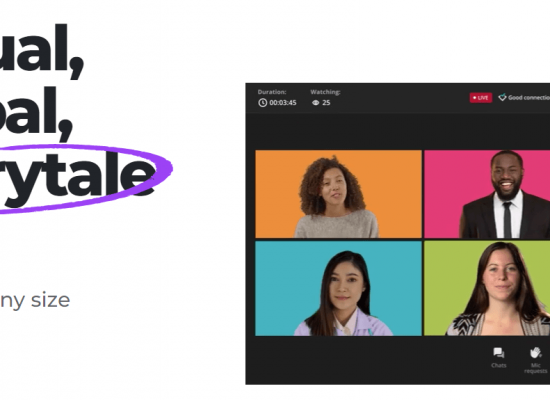Screen dimensions: 550x400
Task: Select the green background video tile
Action: 487,288
